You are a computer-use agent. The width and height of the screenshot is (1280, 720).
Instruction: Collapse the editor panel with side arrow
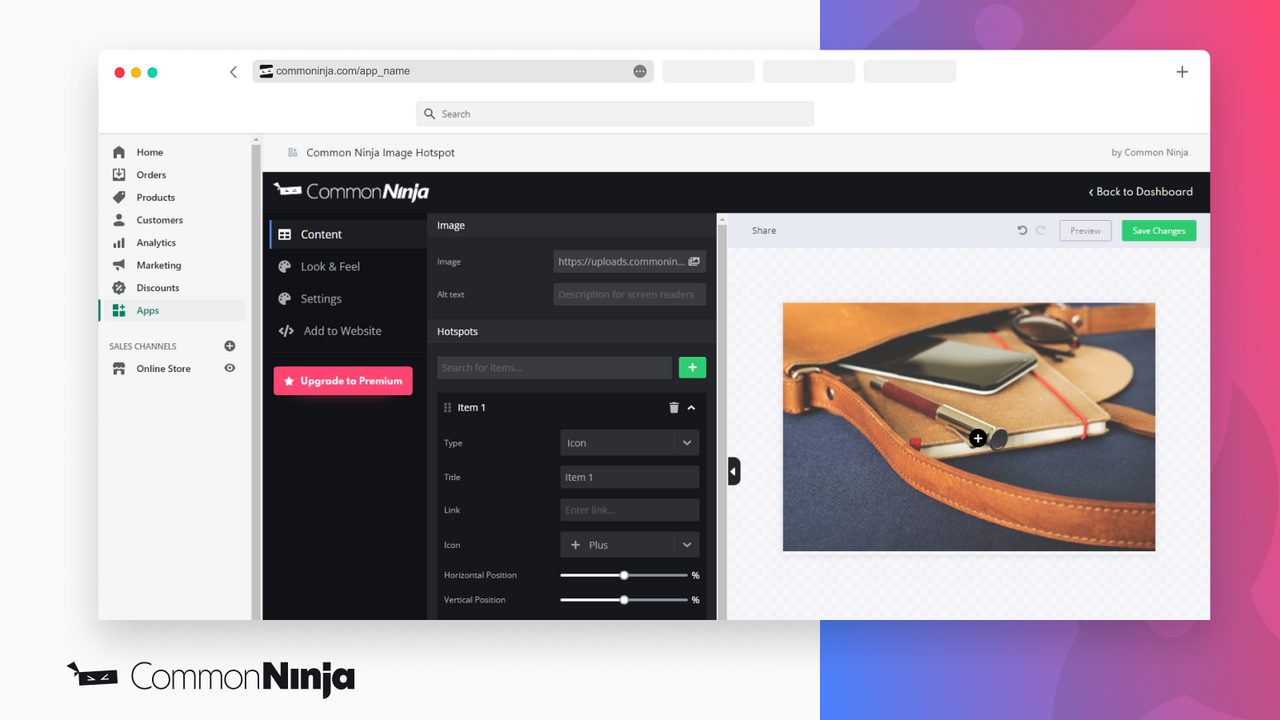point(734,471)
